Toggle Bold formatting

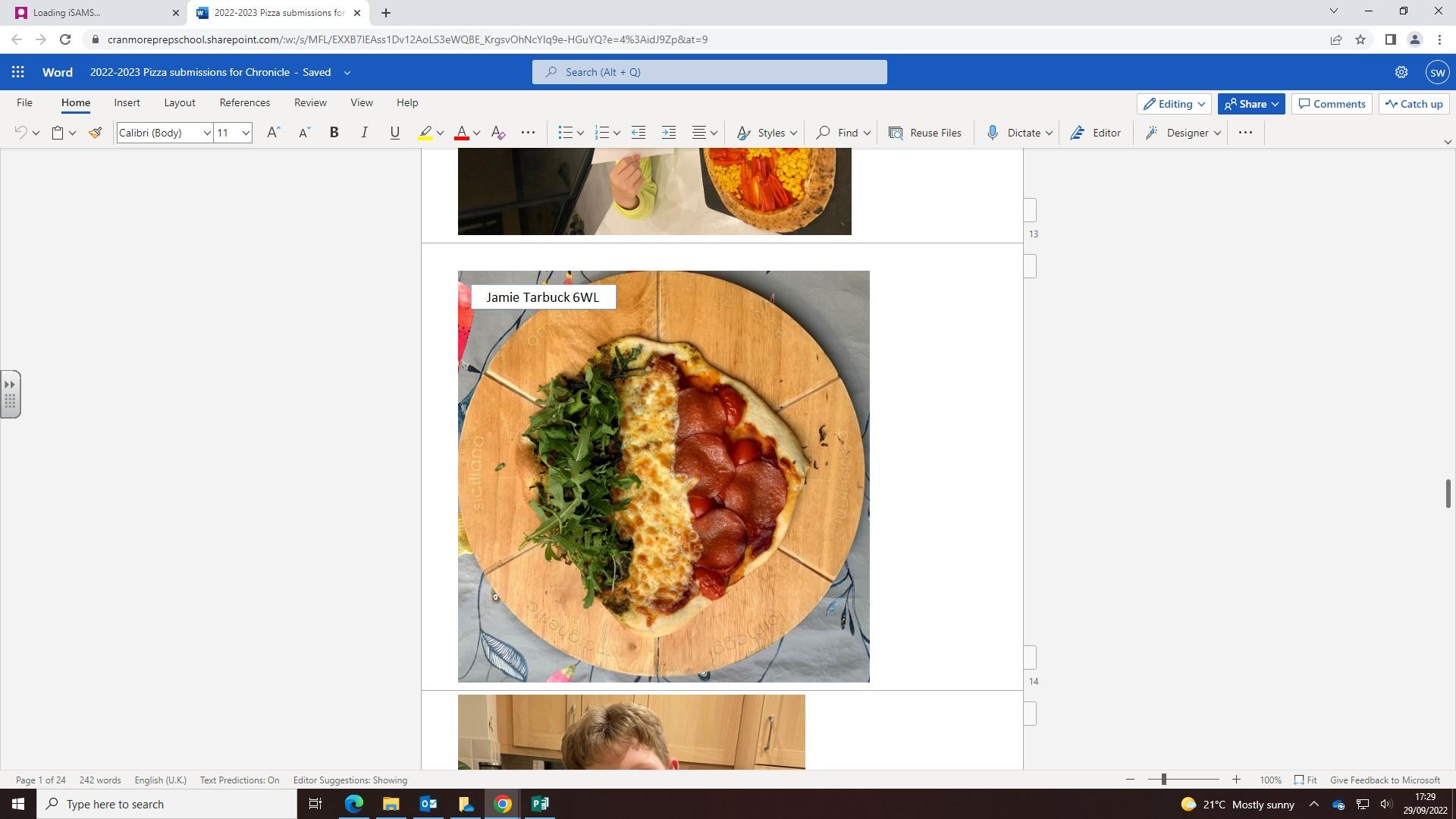click(x=334, y=133)
